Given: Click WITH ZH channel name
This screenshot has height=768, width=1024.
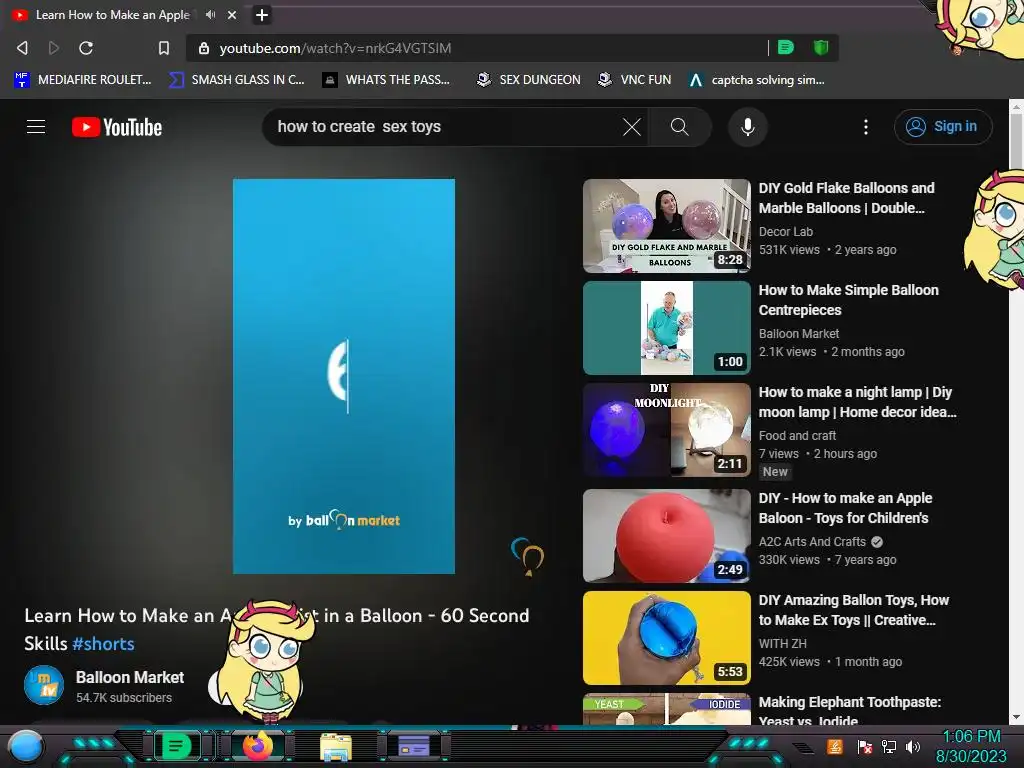Looking at the screenshot, I should click(782, 643).
